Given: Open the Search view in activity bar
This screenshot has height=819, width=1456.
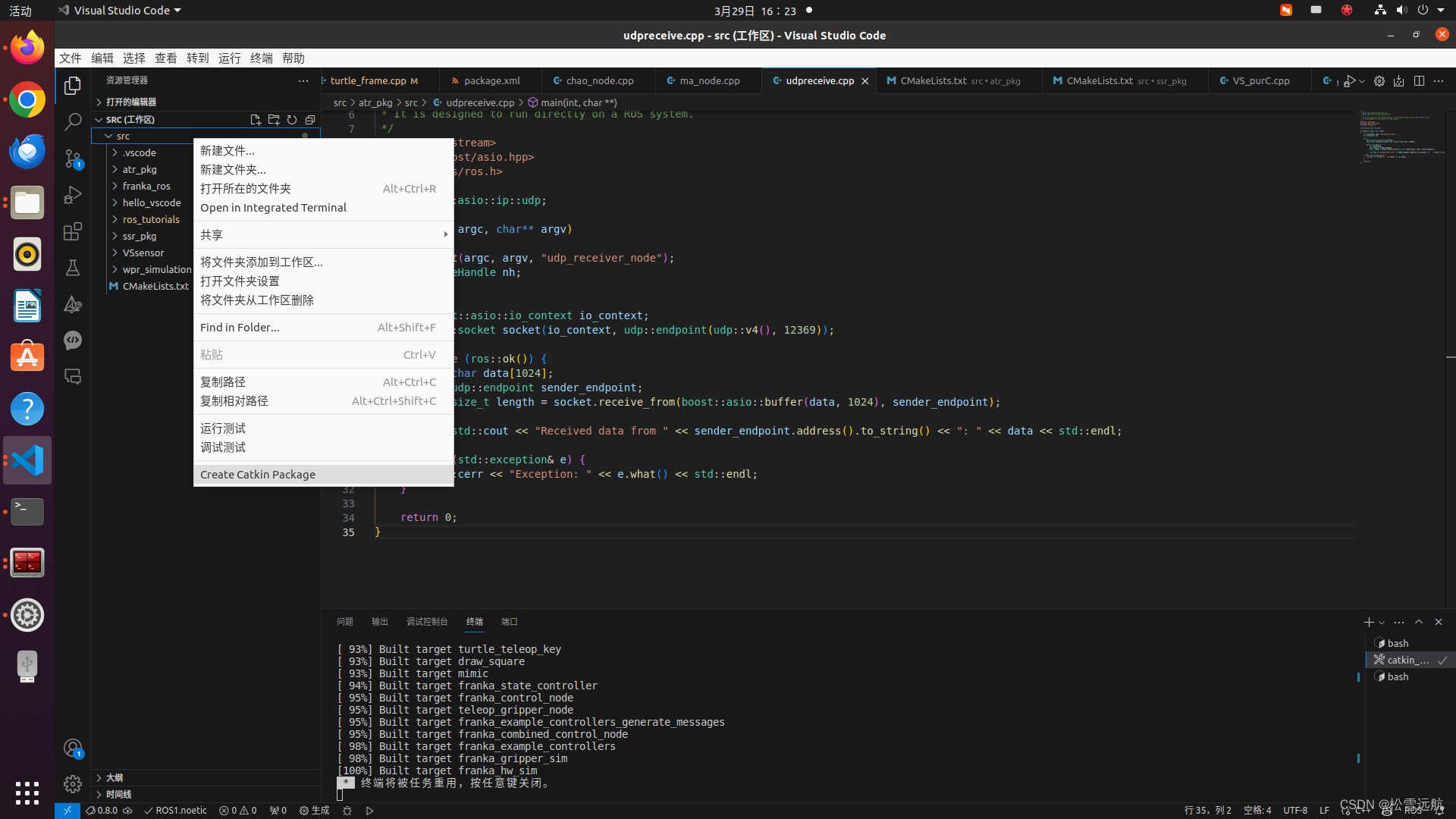Looking at the screenshot, I should click(73, 121).
